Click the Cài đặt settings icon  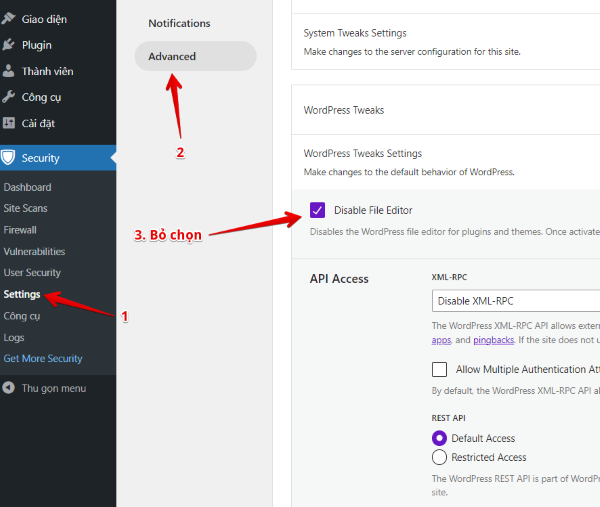[x=9, y=123]
